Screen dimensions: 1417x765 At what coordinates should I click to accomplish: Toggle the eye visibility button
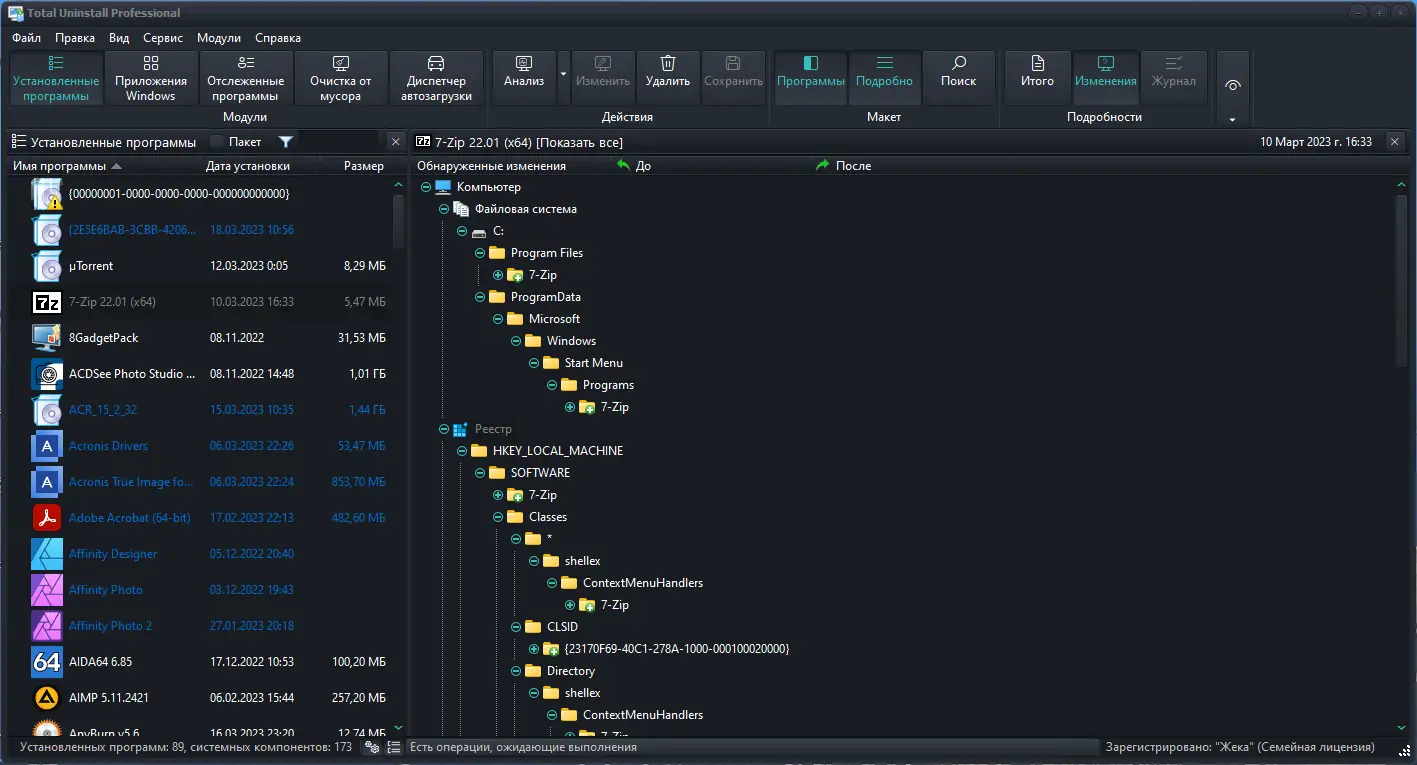click(1233, 85)
